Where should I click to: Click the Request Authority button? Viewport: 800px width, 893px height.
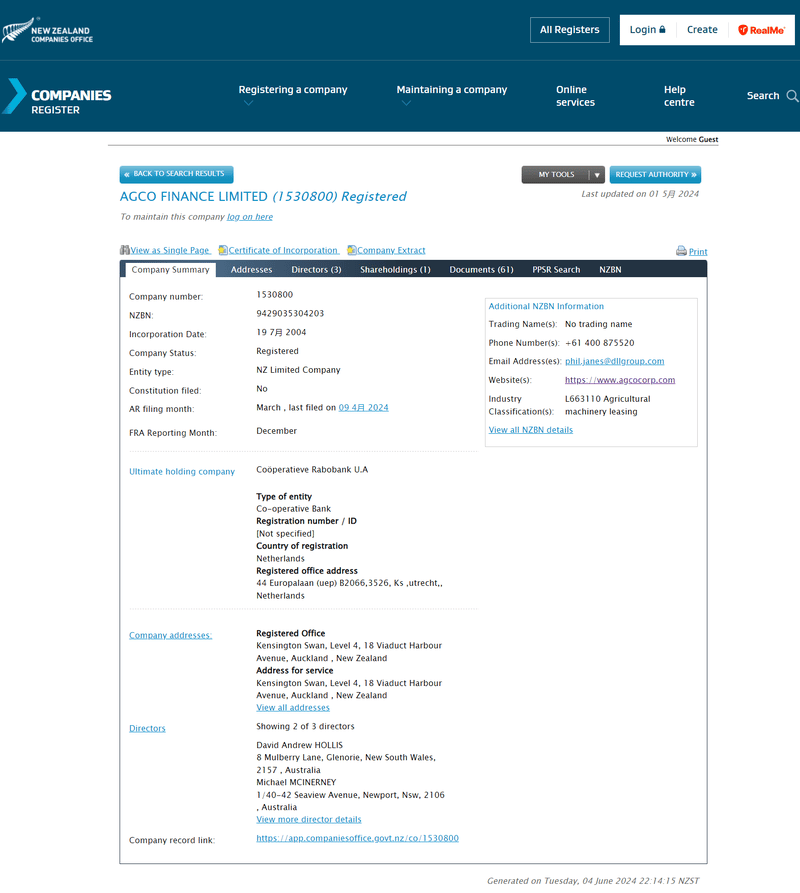click(x=655, y=175)
